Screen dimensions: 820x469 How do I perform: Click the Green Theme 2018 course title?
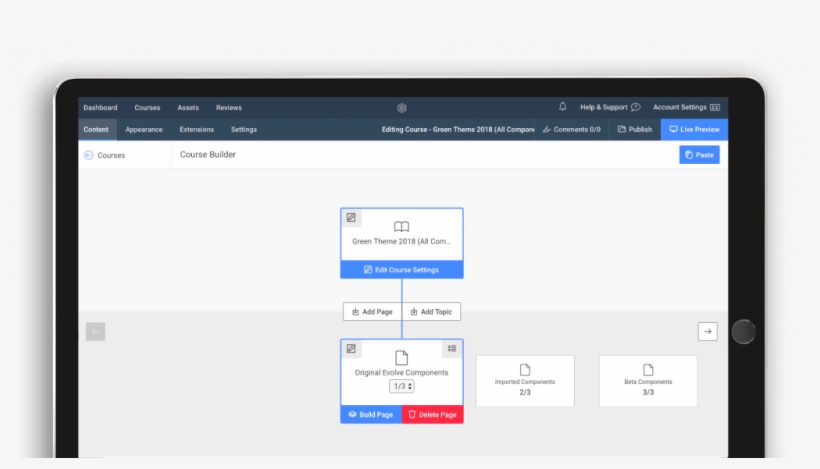[402, 242]
